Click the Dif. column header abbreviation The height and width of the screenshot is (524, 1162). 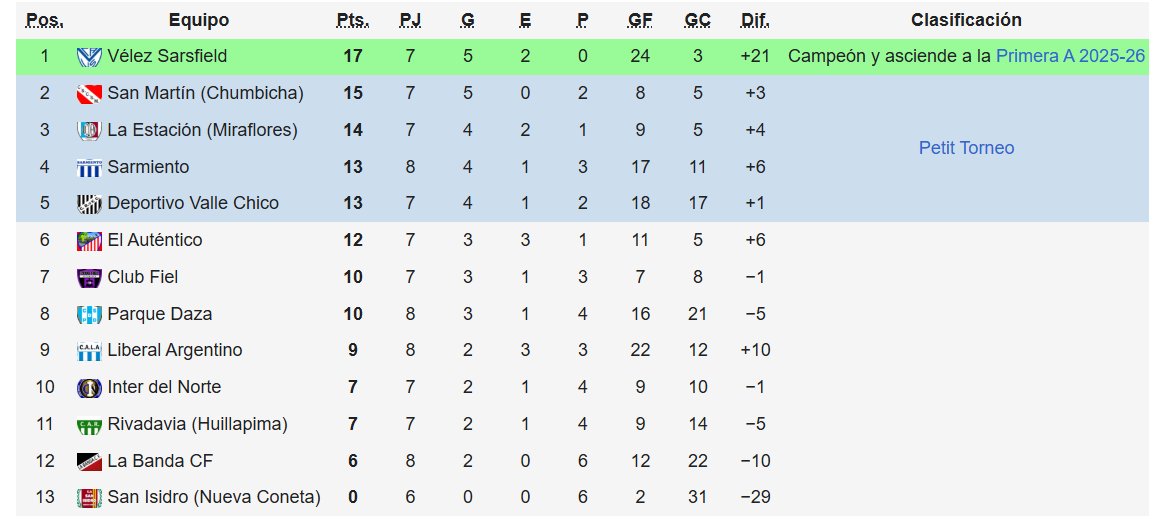pos(755,20)
